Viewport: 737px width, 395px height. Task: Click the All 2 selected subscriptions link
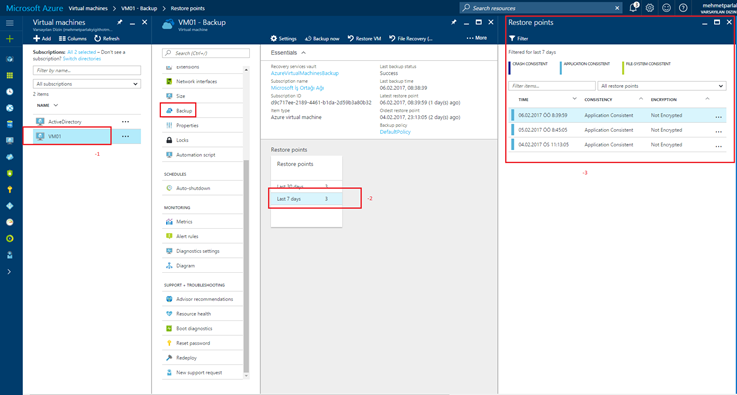click(81, 52)
